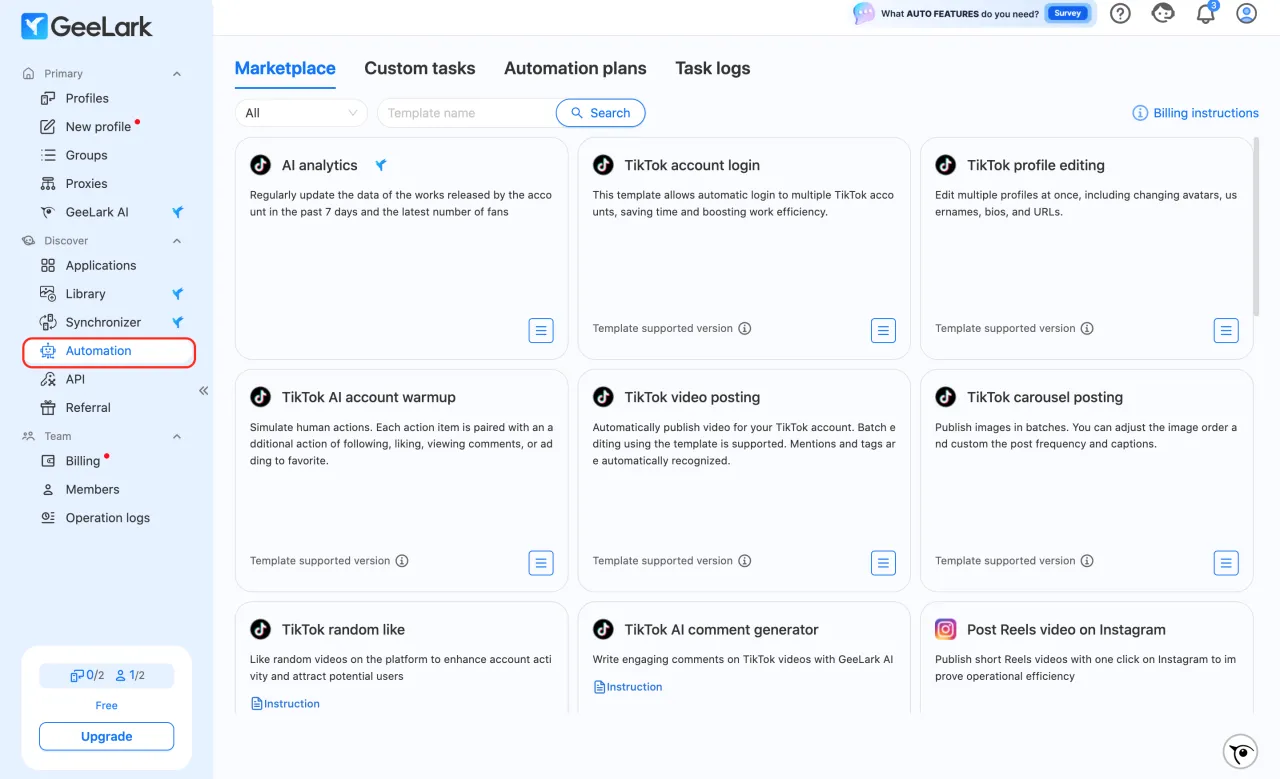Click the API sidebar icon
The width and height of the screenshot is (1280, 779).
click(x=47, y=380)
